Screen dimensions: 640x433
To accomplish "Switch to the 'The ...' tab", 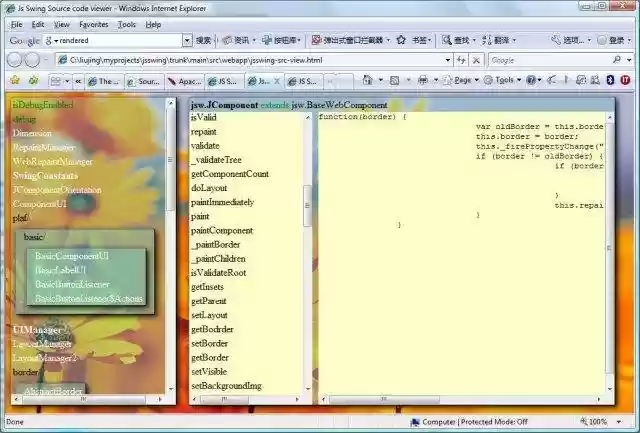I will click(104, 81).
